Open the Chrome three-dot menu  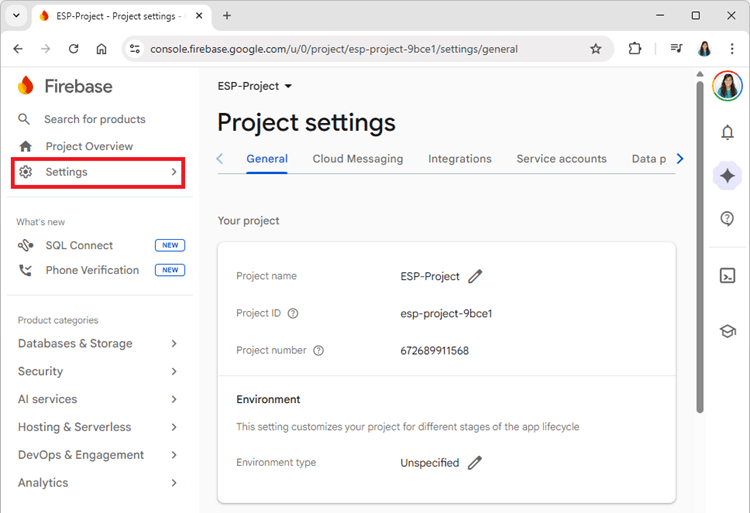tap(732, 49)
